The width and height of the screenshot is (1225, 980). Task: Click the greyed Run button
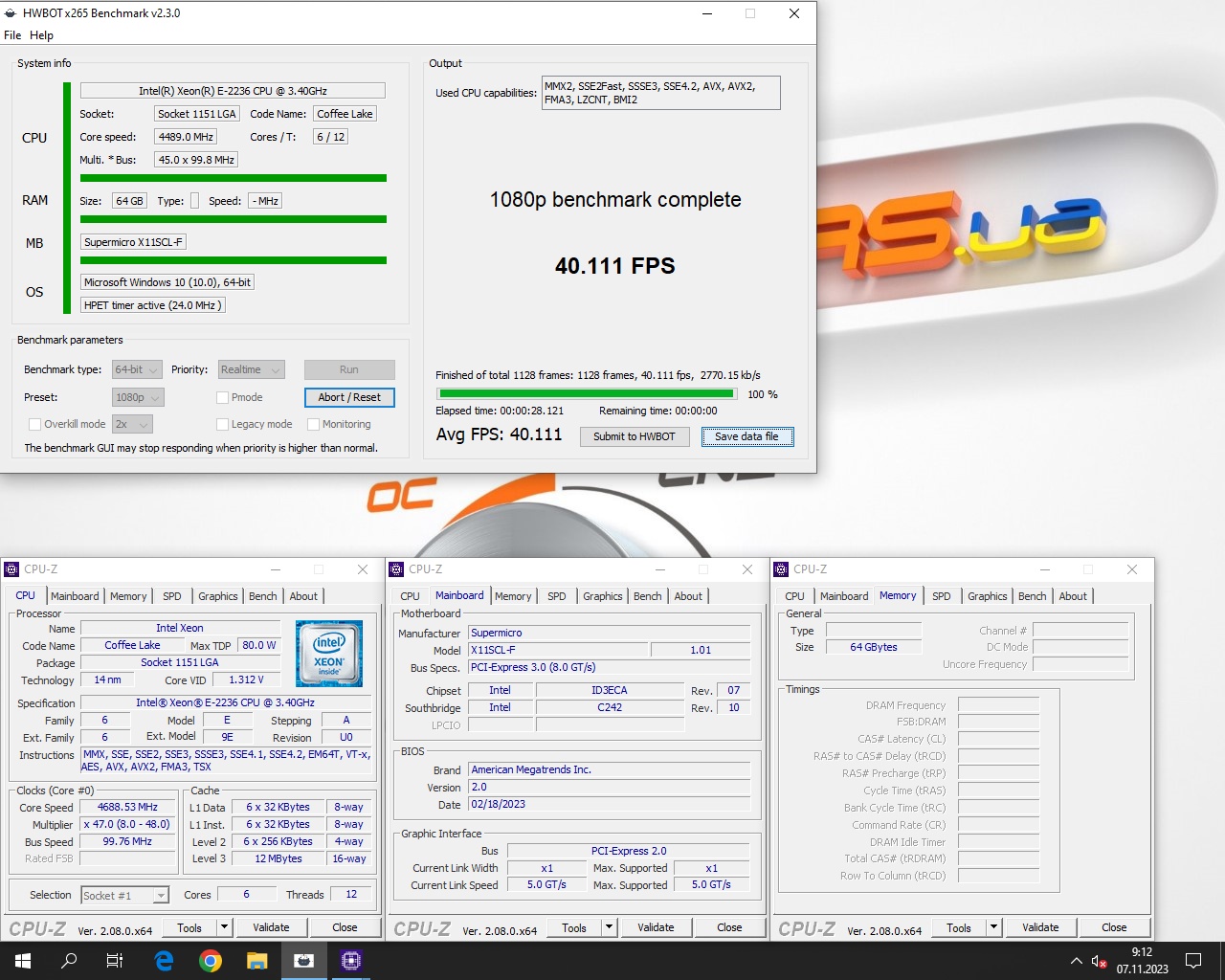click(x=349, y=369)
